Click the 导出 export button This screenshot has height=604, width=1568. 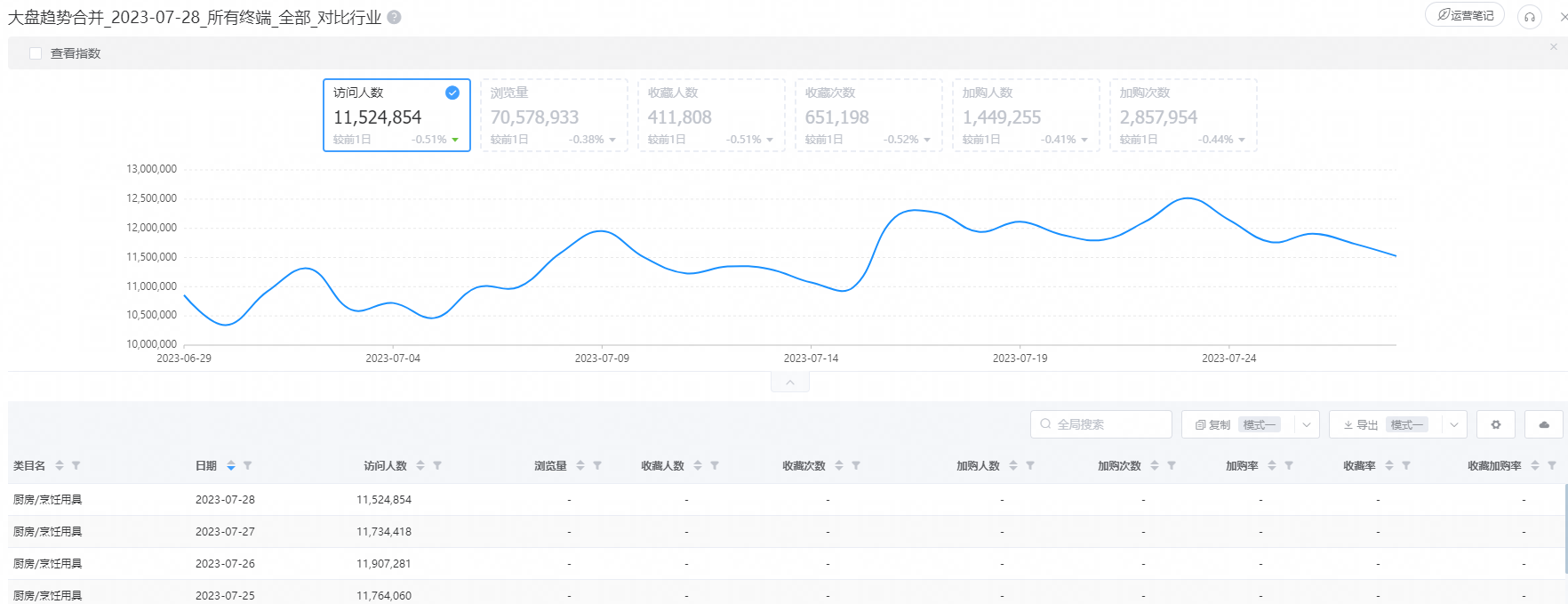click(1360, 424)
